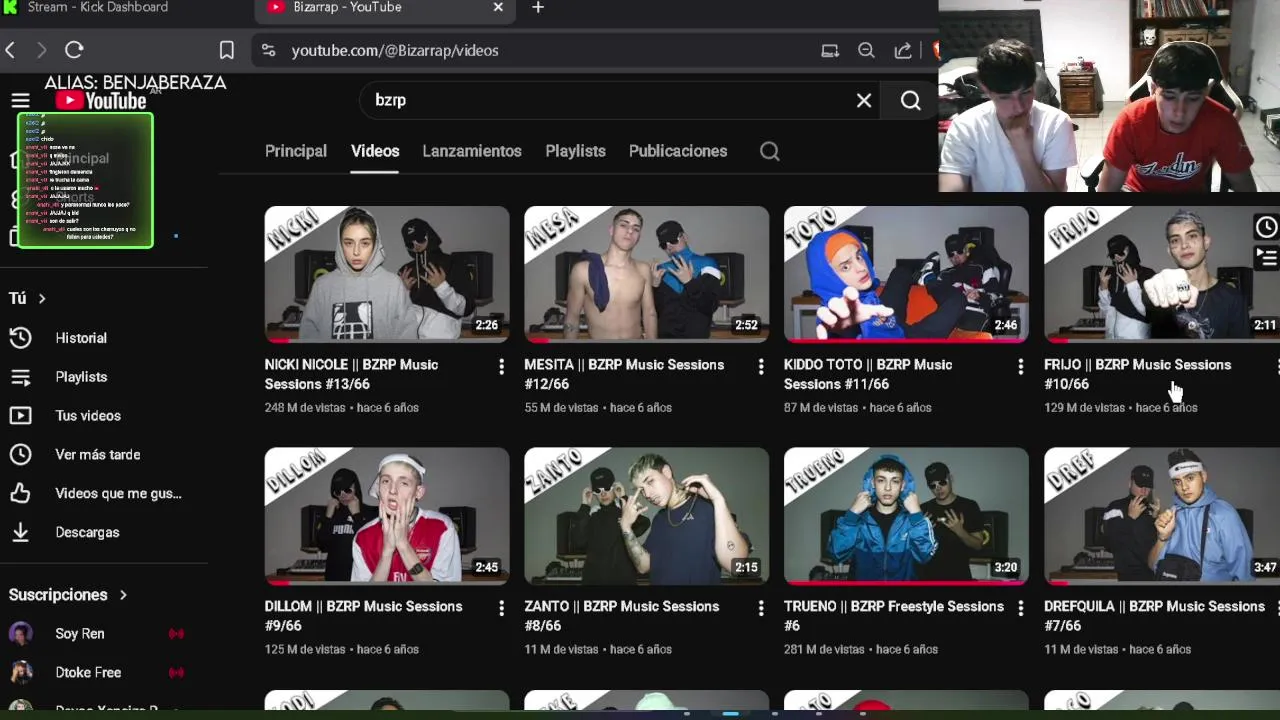Click the Tus videos play icon
The width and height of the screenshot is (1280, 720).
pos(20,416)
